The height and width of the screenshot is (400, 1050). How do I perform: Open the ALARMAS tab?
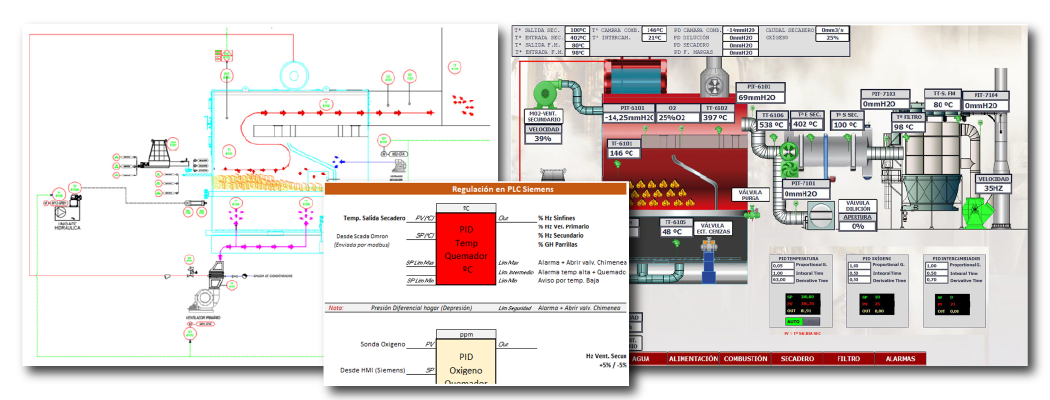point(900,357)
